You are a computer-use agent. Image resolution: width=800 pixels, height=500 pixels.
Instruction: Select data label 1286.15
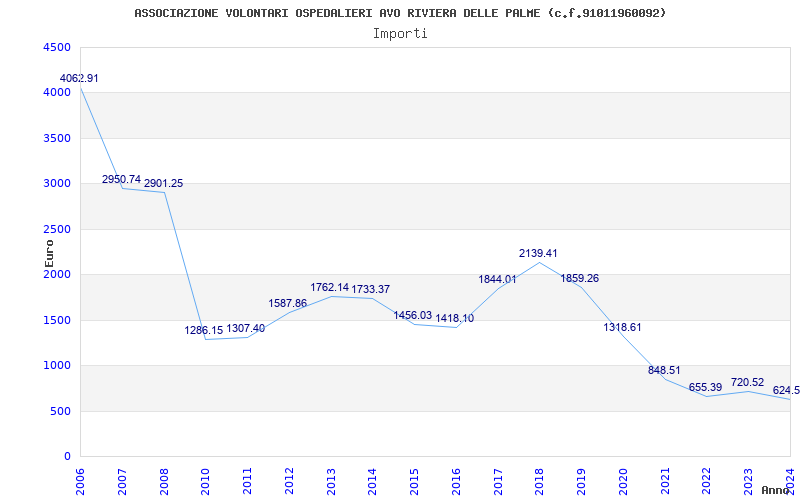204,330
